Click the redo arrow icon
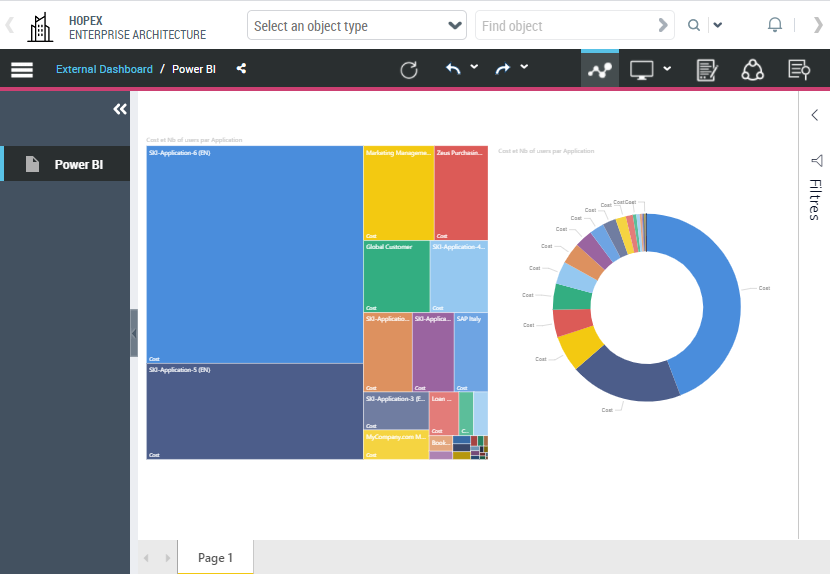This screenshot has width=830, height=574. pyautogui.click(x=503, y=69)
